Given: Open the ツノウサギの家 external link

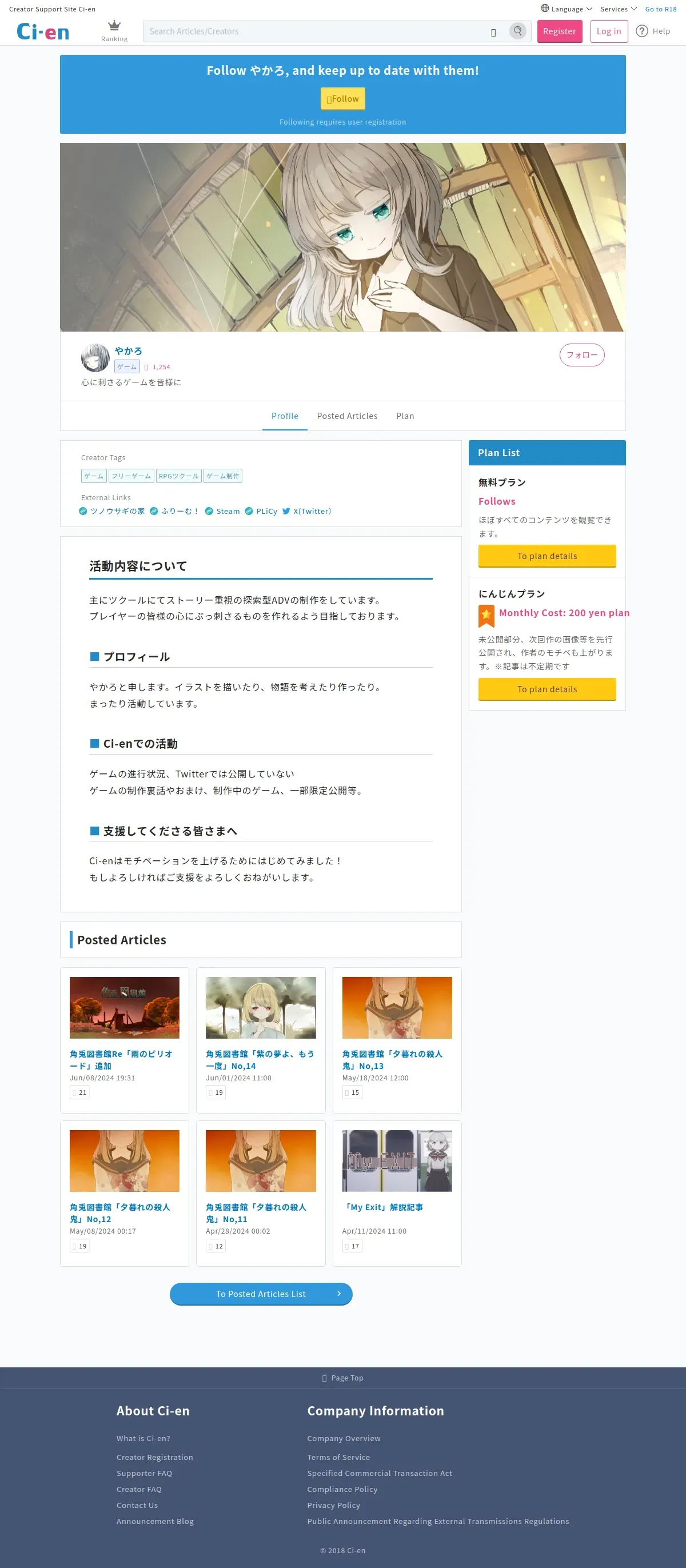Looking at the screenshot, I should (x=112, y=511).
